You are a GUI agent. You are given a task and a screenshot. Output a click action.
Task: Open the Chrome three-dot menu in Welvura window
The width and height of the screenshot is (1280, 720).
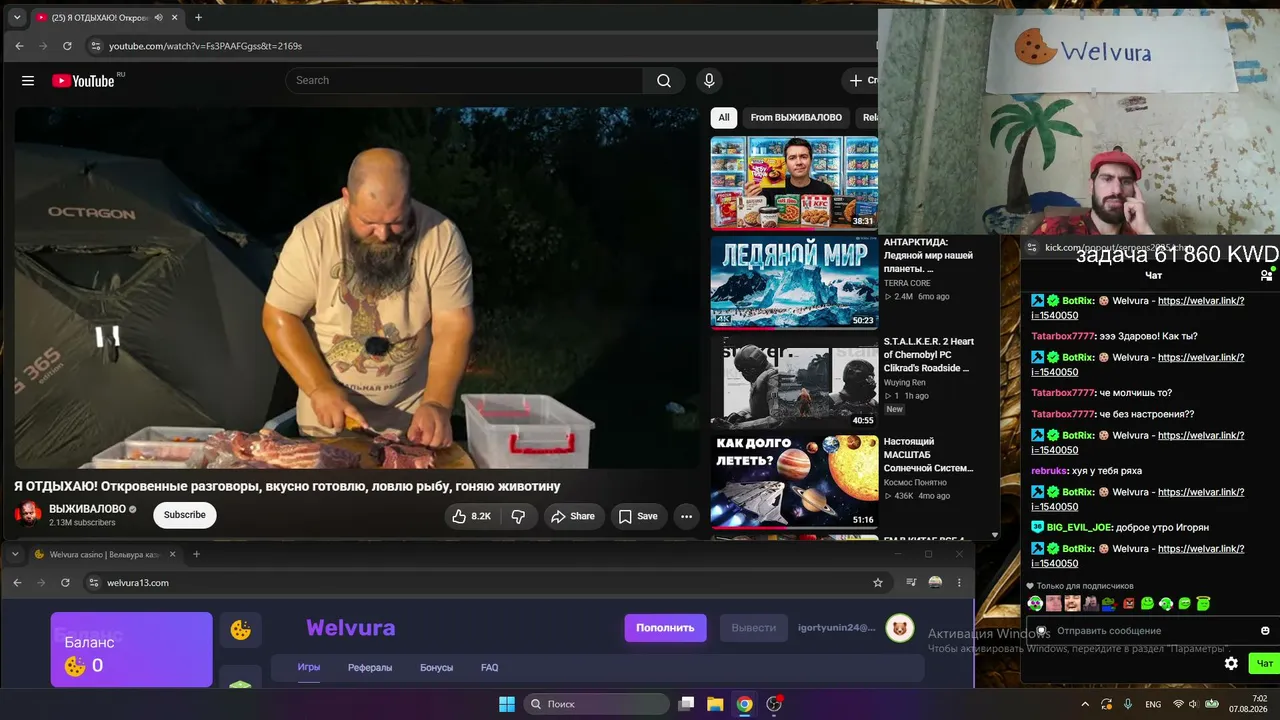pos(959,582)
